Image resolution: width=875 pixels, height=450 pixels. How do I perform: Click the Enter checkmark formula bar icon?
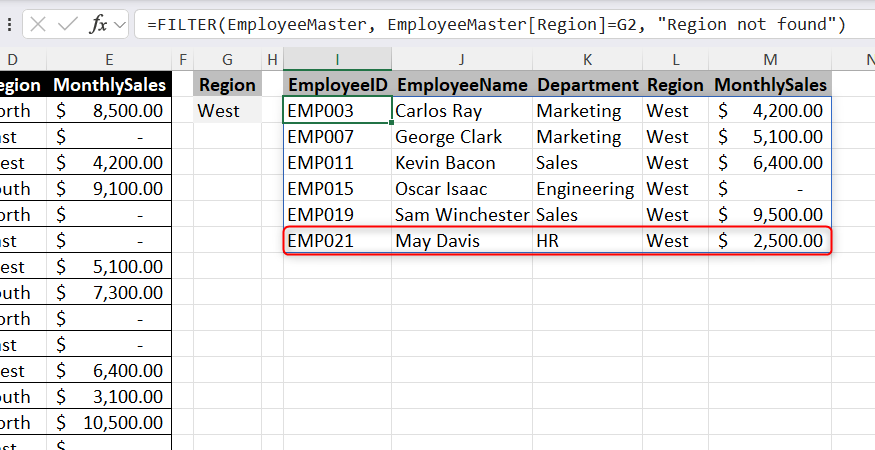[x=68, y=25]
